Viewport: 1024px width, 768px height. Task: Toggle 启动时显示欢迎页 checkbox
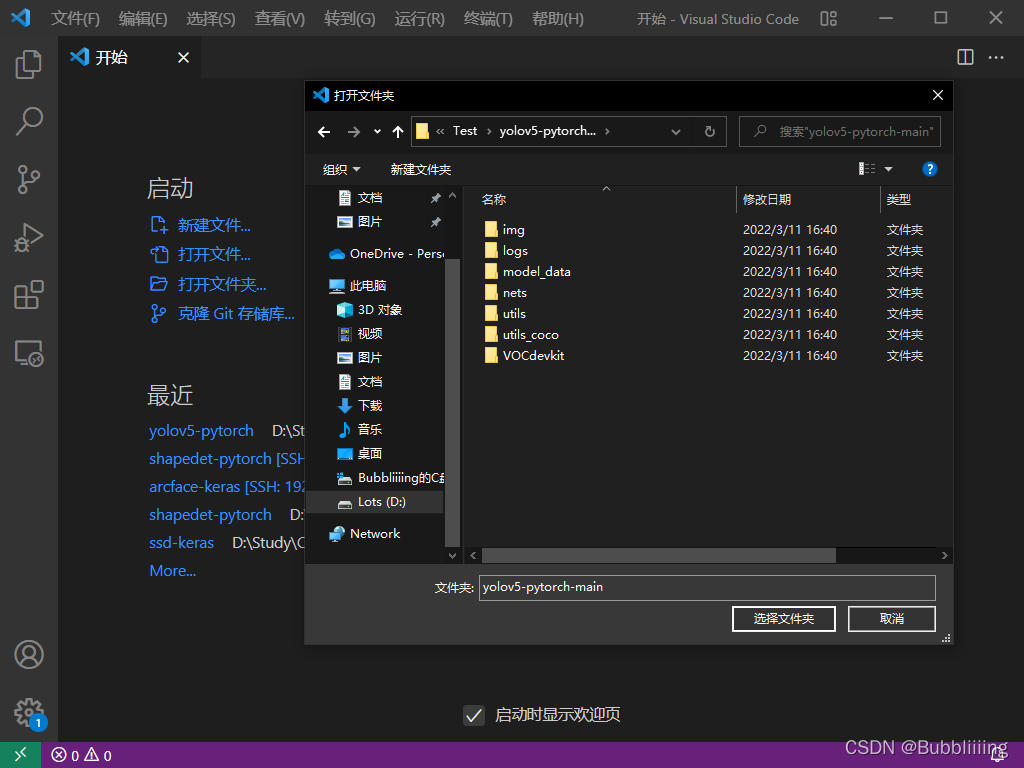[474, 715]
